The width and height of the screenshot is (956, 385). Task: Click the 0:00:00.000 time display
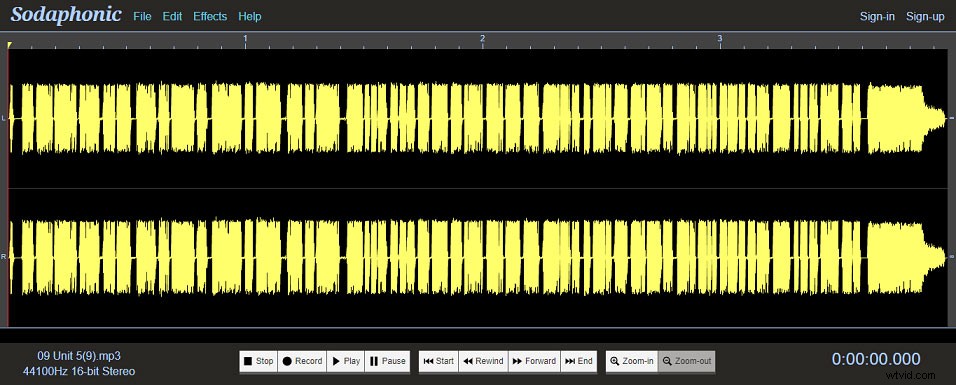876,359
